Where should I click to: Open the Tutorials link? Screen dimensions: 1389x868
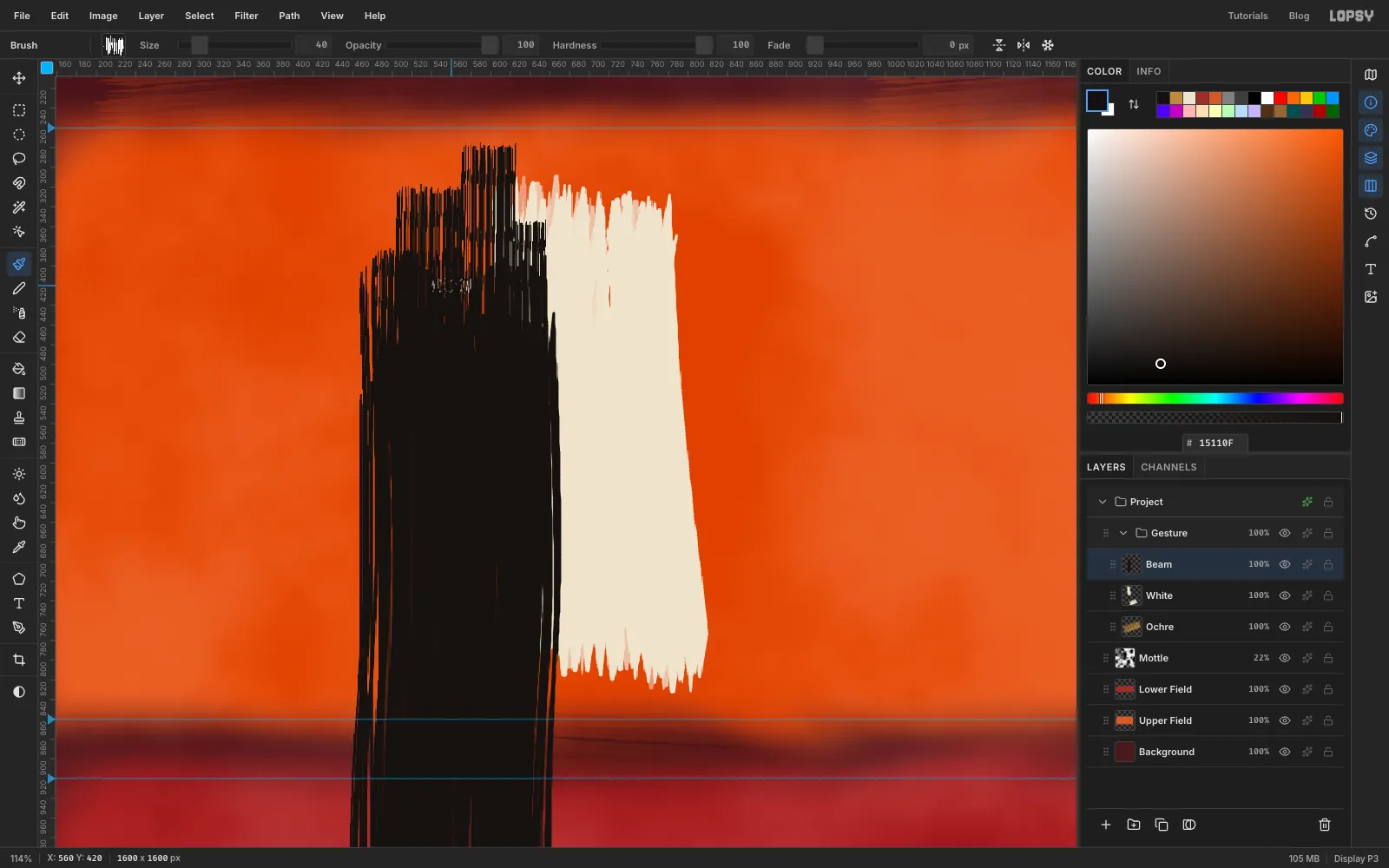point(1247,16)
